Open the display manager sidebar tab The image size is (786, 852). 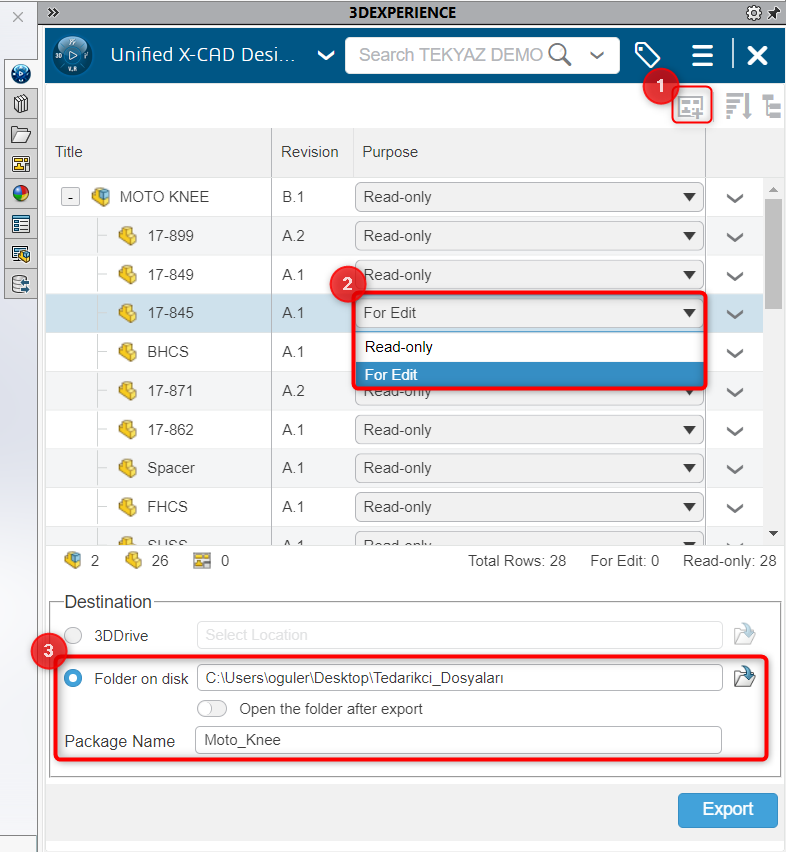click(21, 254)
